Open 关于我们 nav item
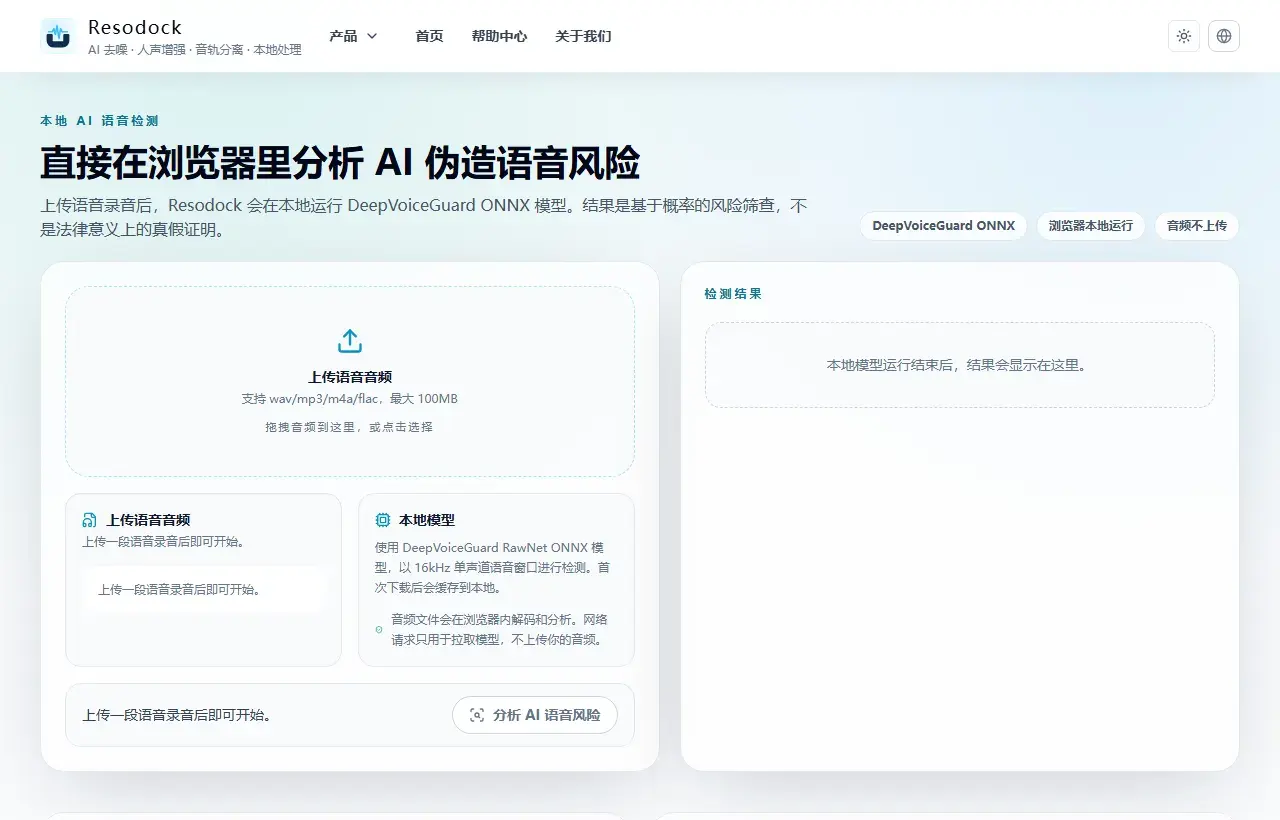The width and height of the screenshot is (1280, 820). (x=583, y=36)
